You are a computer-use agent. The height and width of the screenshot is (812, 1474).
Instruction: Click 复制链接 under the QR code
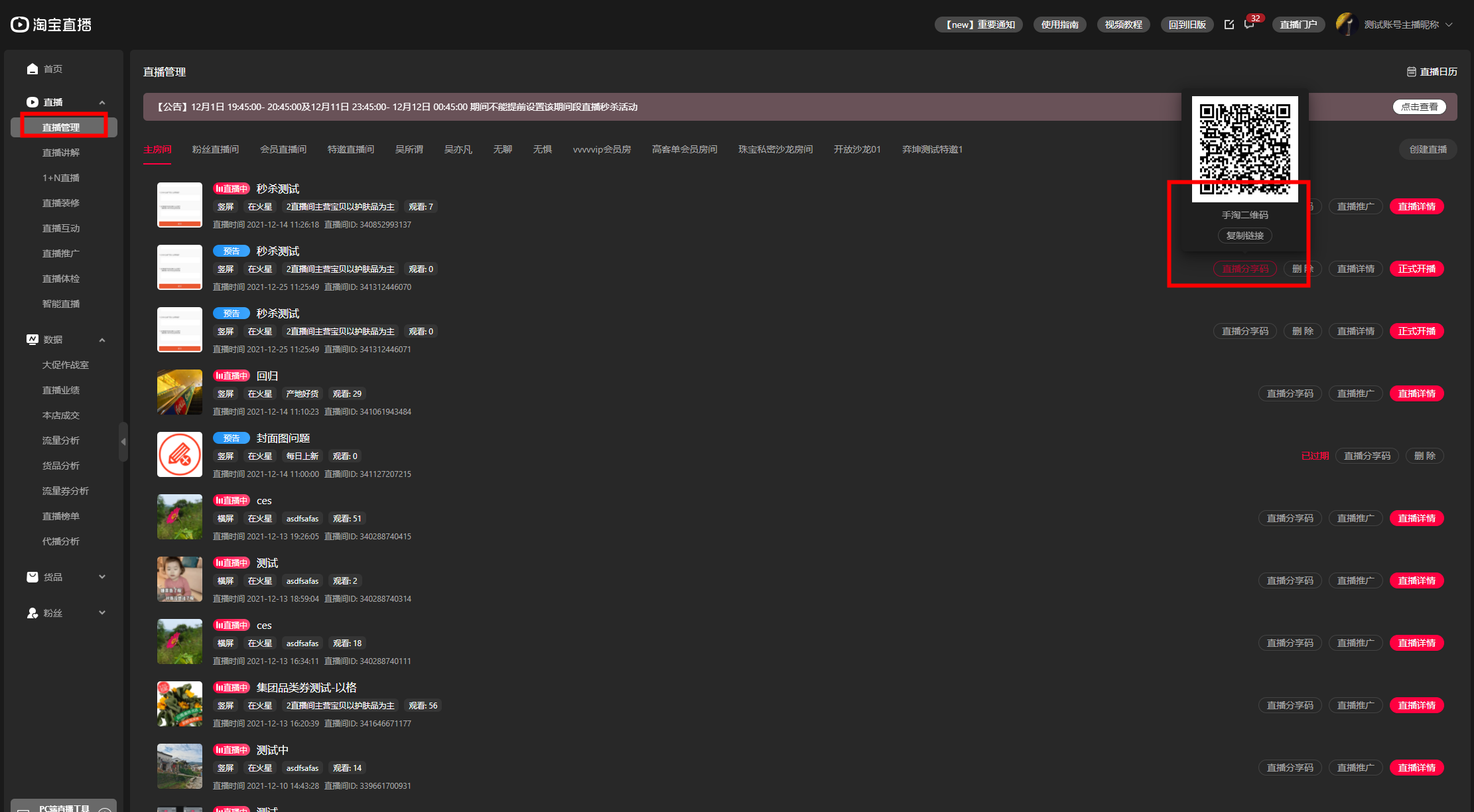tap(1244, 236)
